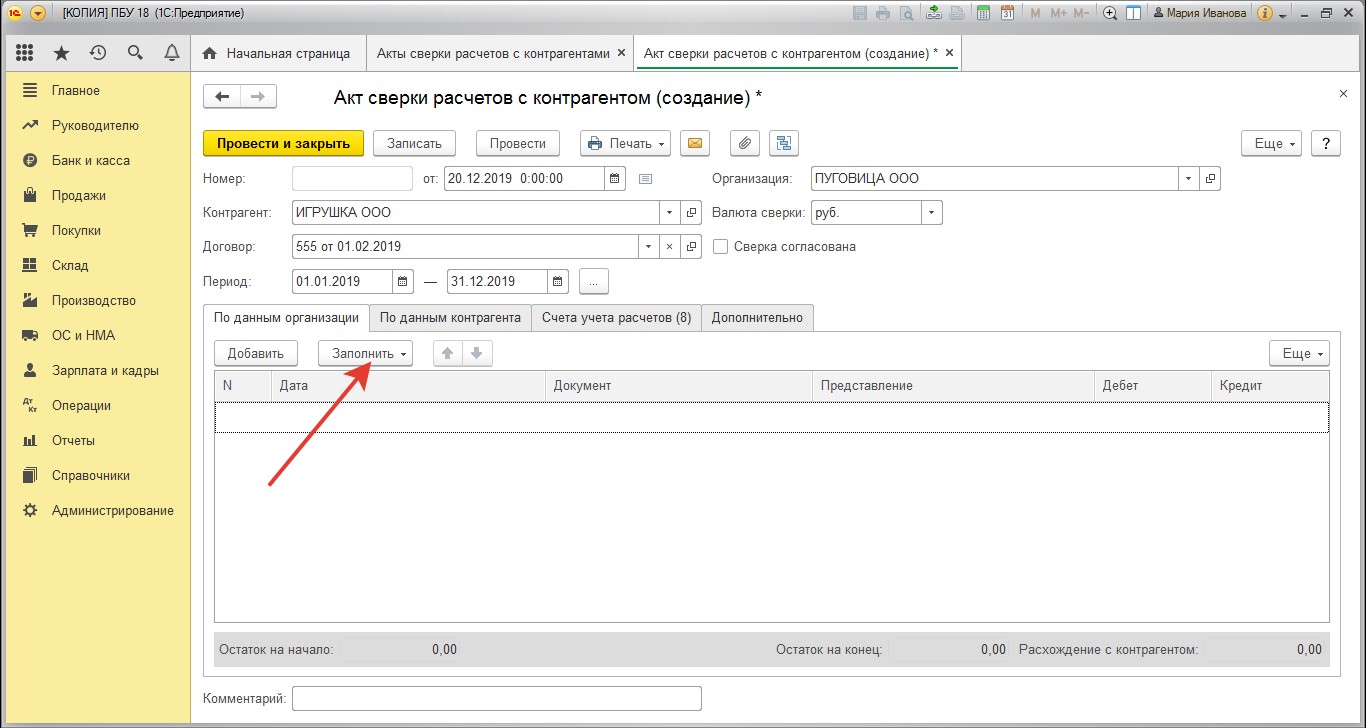Open notifications bell icon
This screenshot has width=1366, height=728.
pos(171,53)
